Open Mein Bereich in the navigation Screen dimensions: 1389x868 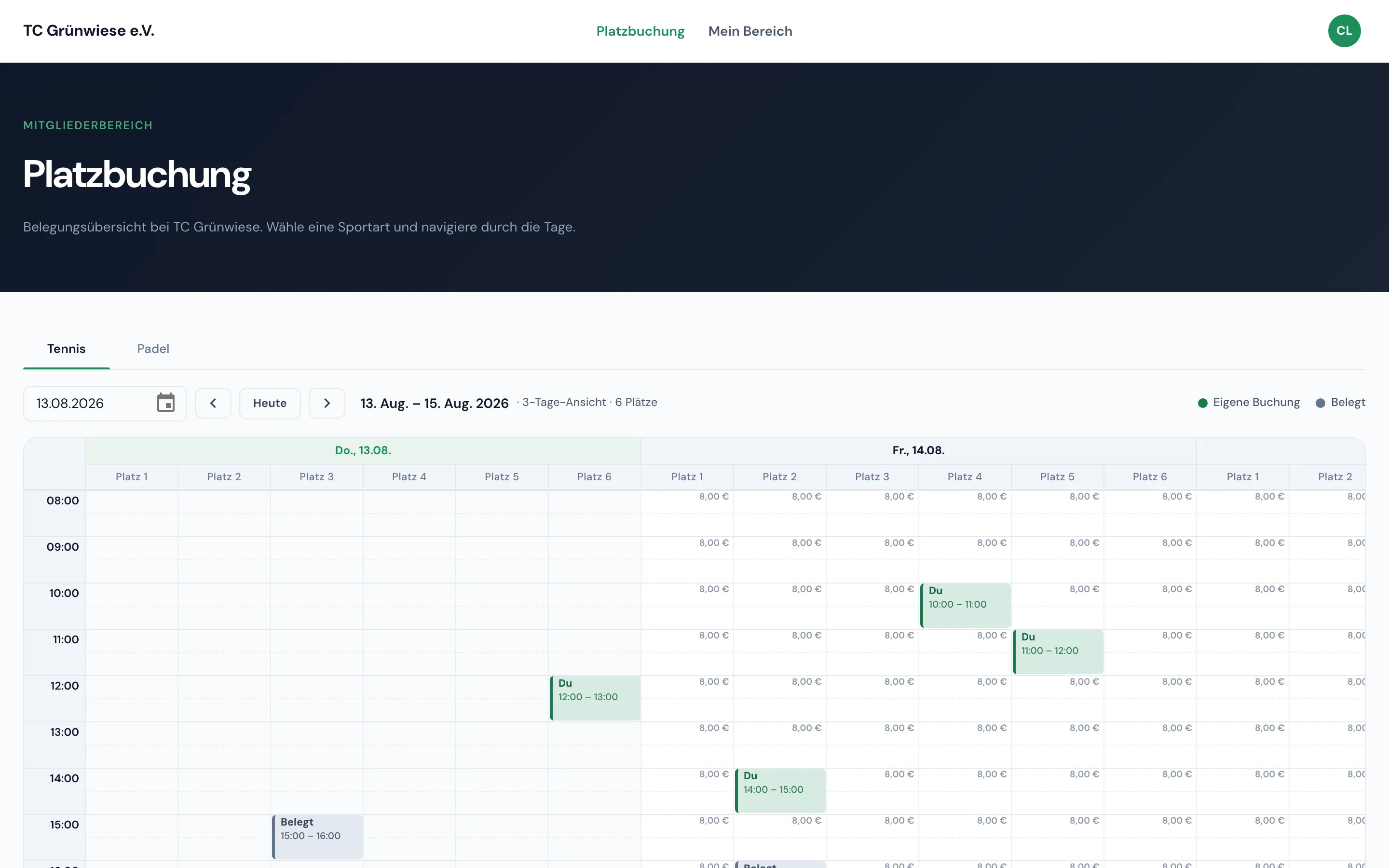pyautogui.click(x=750, y=31)
